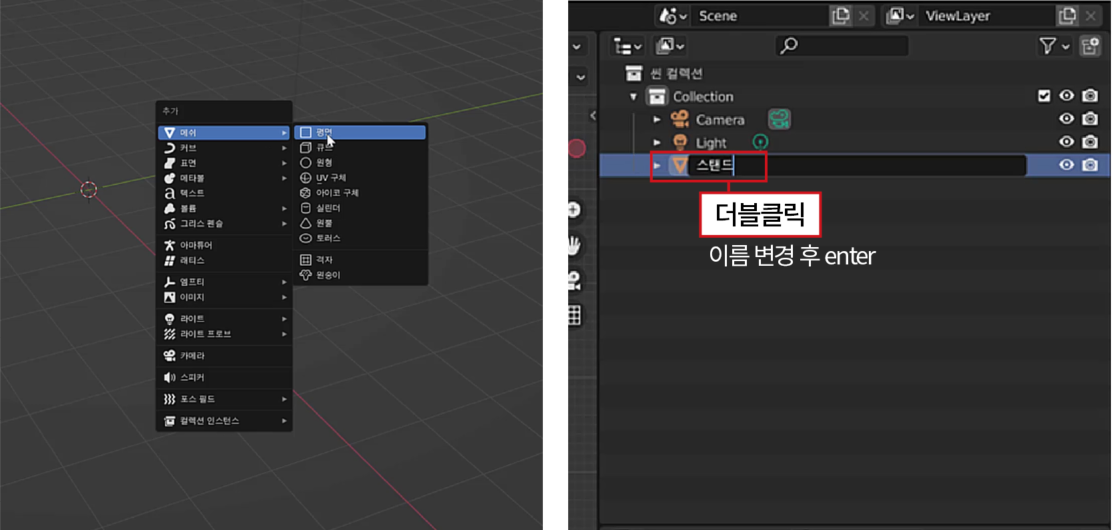This screenshot has height=530, width=1112.
Task: Click the green light data icon
Action: click(760, 142)
